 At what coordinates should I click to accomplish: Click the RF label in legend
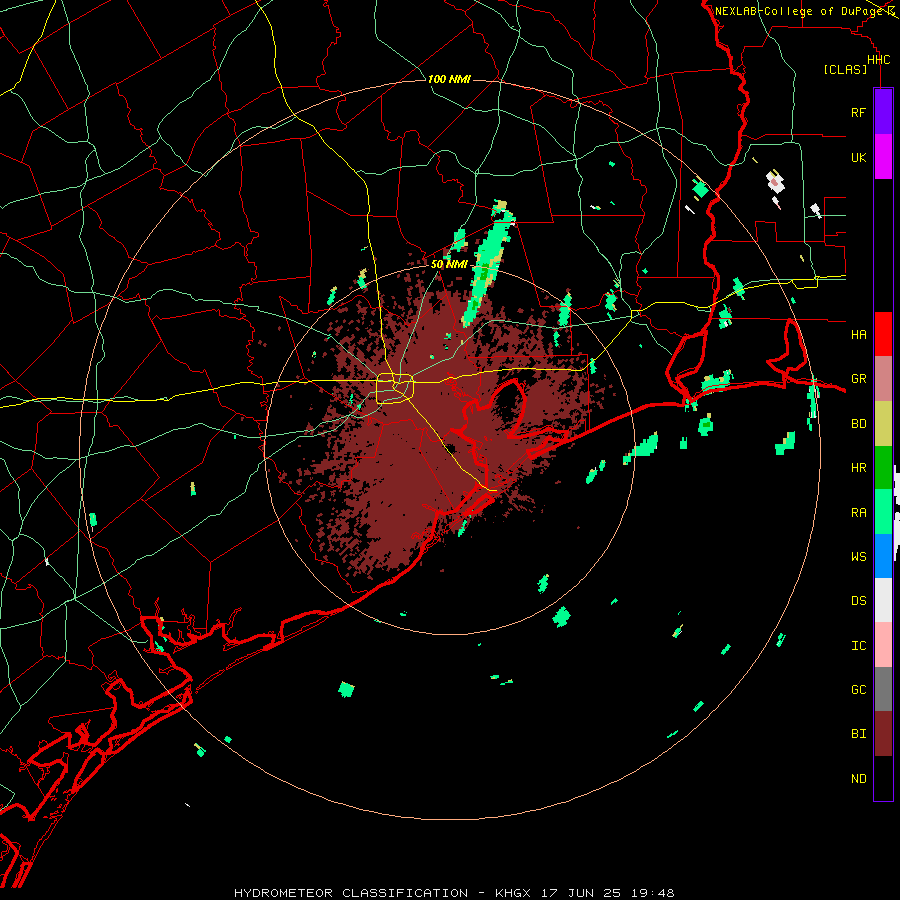point(858,112)
